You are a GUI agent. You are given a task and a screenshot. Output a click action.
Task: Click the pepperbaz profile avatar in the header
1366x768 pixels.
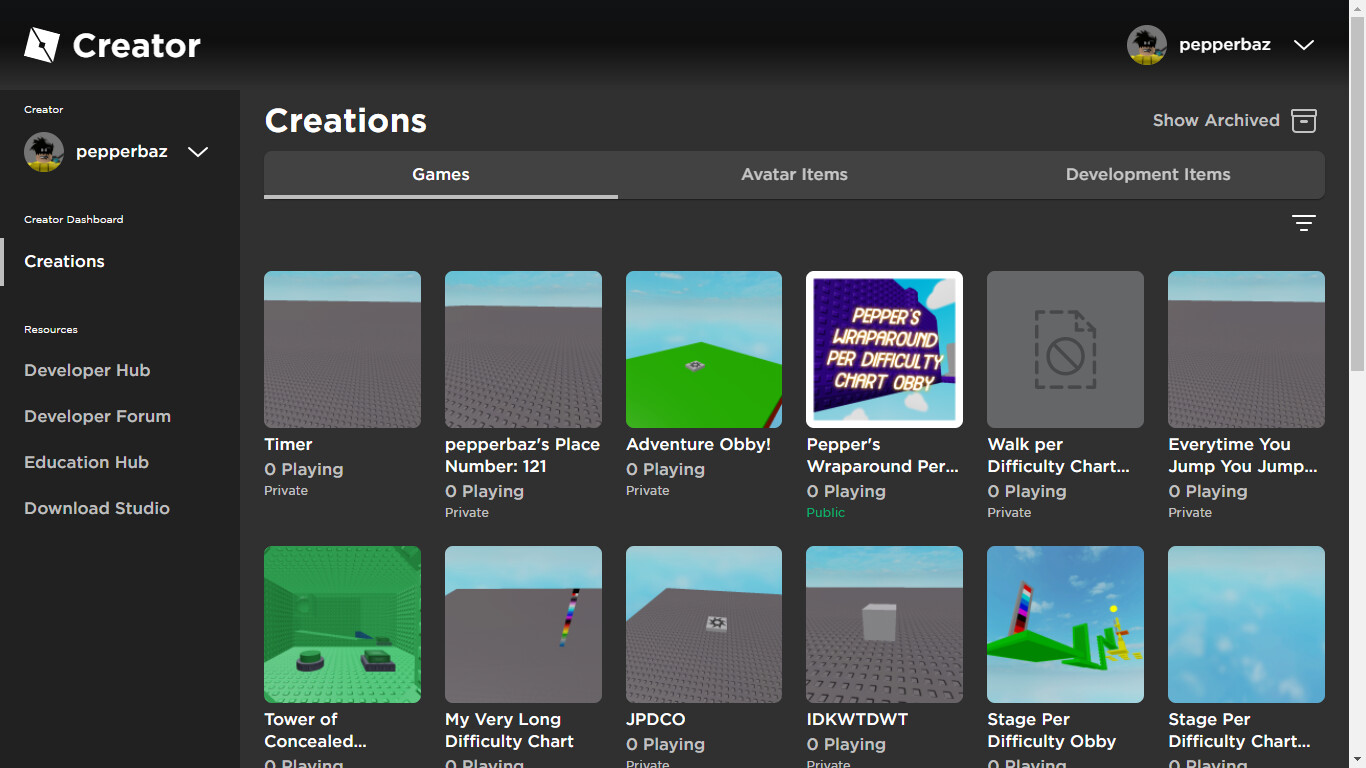coord(1146,44)
